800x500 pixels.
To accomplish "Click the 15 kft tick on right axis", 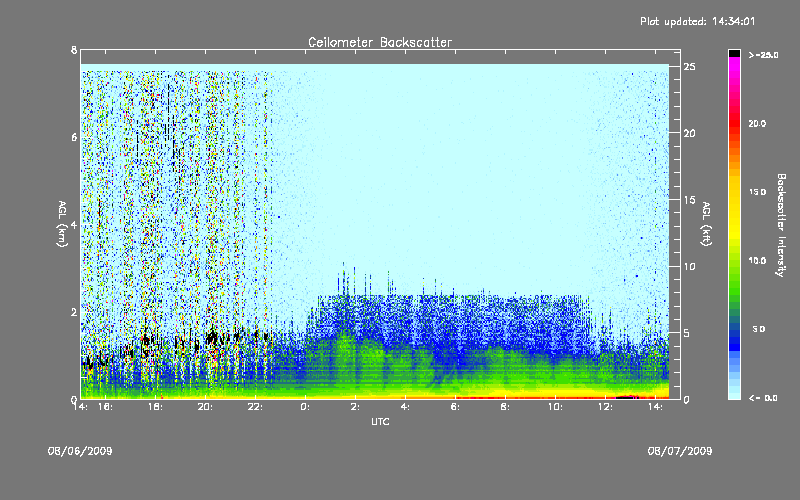I will coord(689,200).
